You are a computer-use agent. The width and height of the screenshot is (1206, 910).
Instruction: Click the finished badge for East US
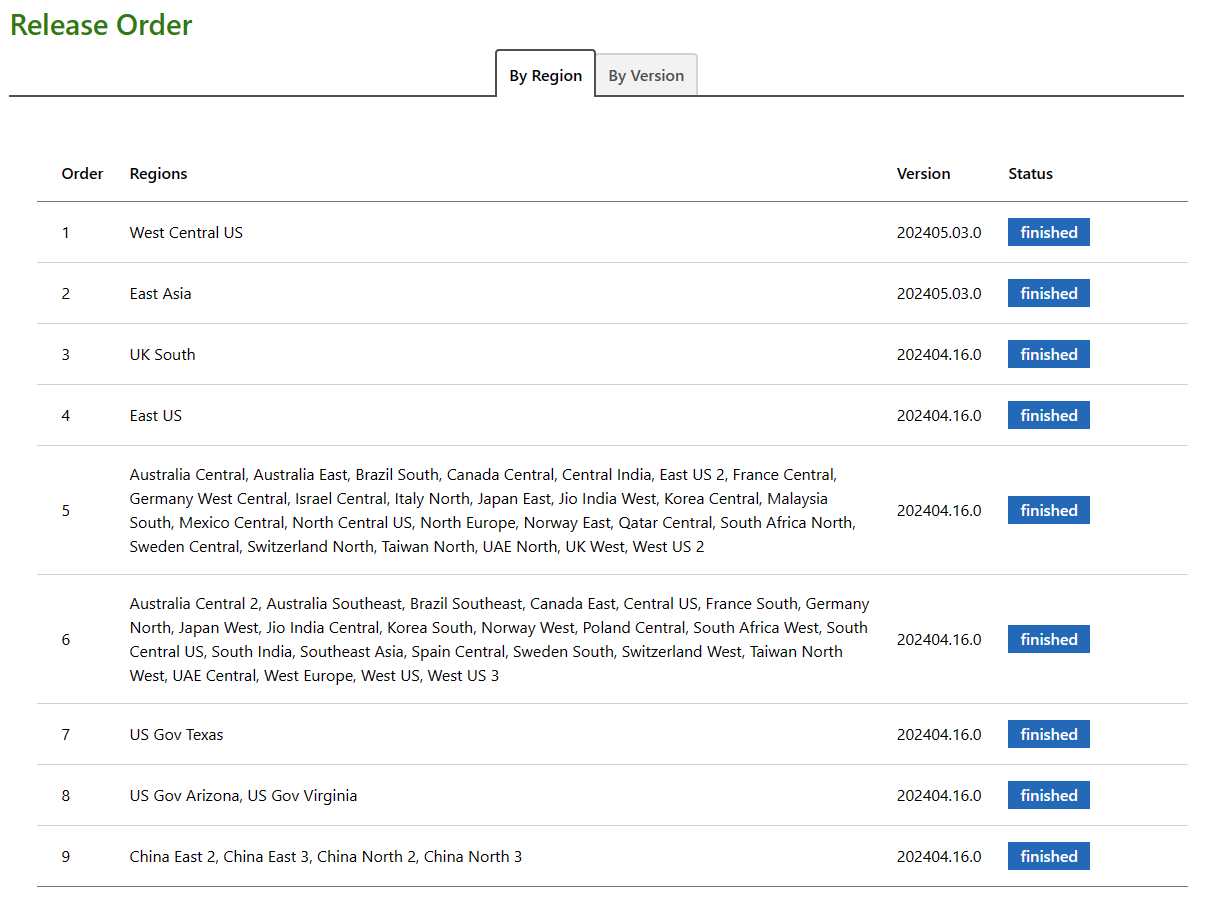coord(1048,415)
